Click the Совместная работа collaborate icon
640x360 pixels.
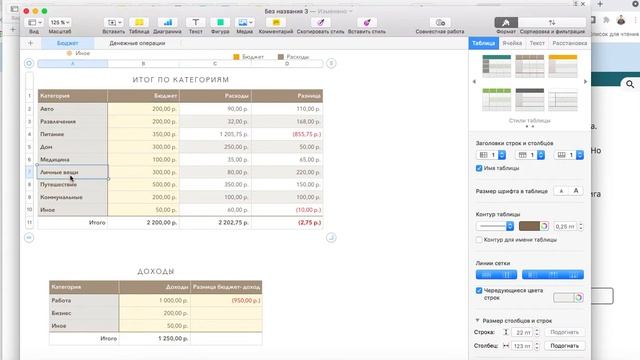(440, 22)
